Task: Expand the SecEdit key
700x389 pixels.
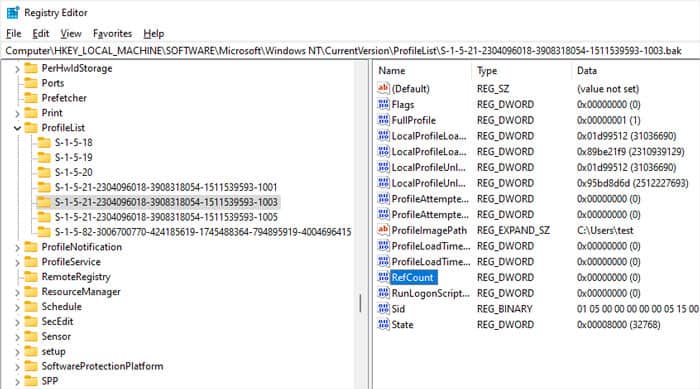Action: 17,322
